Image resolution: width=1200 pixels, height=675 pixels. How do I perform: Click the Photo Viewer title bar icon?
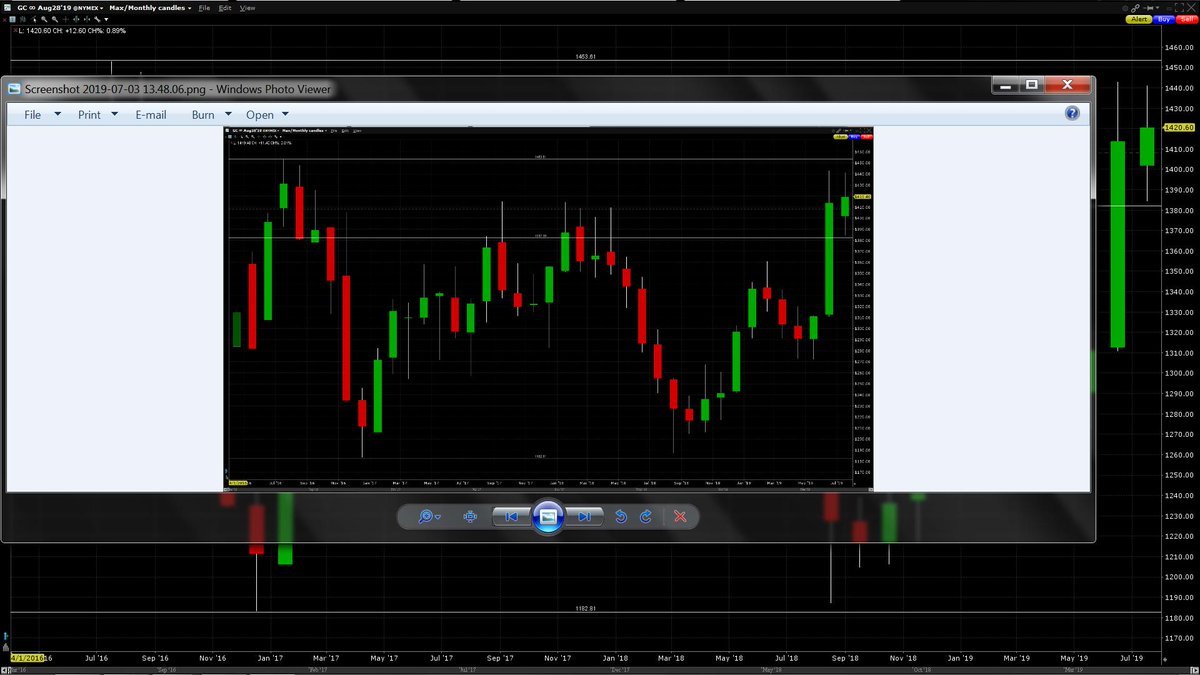(14, 89)
